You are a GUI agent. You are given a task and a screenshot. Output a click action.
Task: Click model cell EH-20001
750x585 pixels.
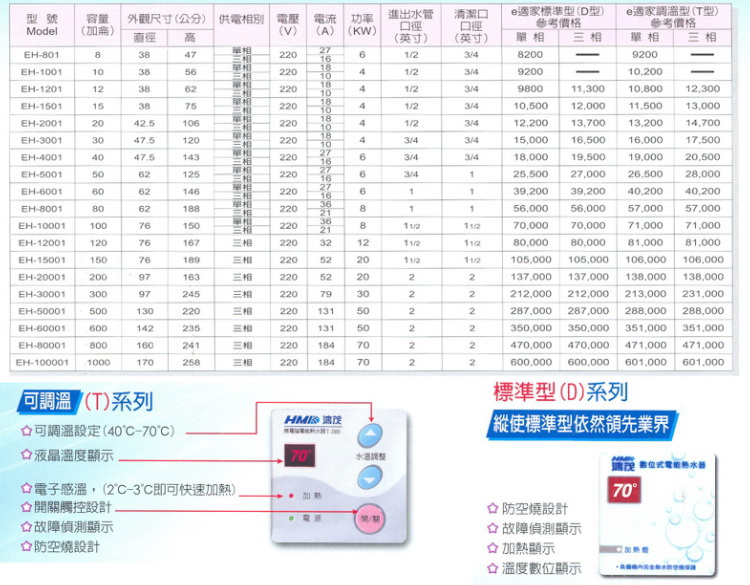(x=42, y=277)
